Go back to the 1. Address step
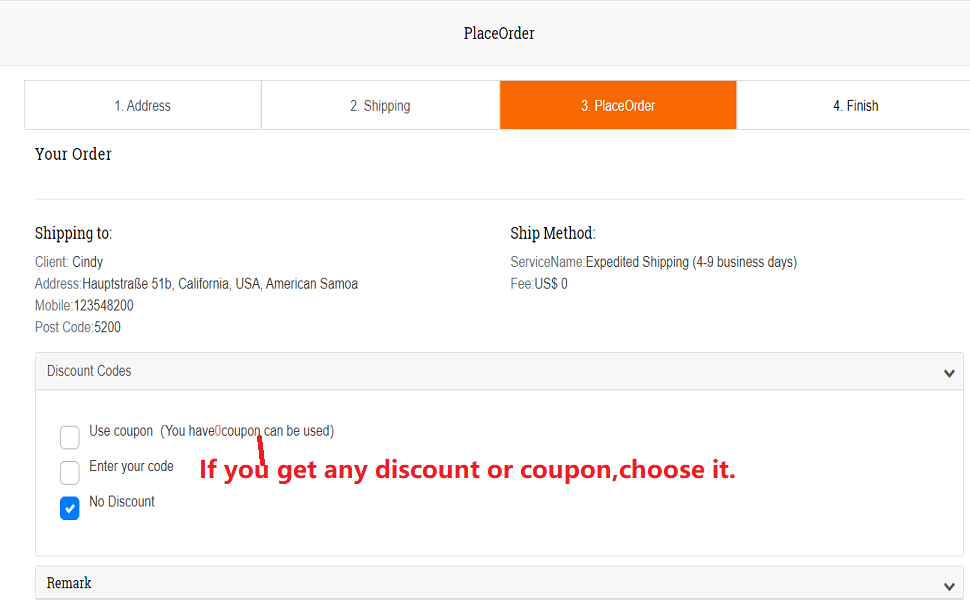The height and width of the screenshot is (600, 970). [142, 106]
